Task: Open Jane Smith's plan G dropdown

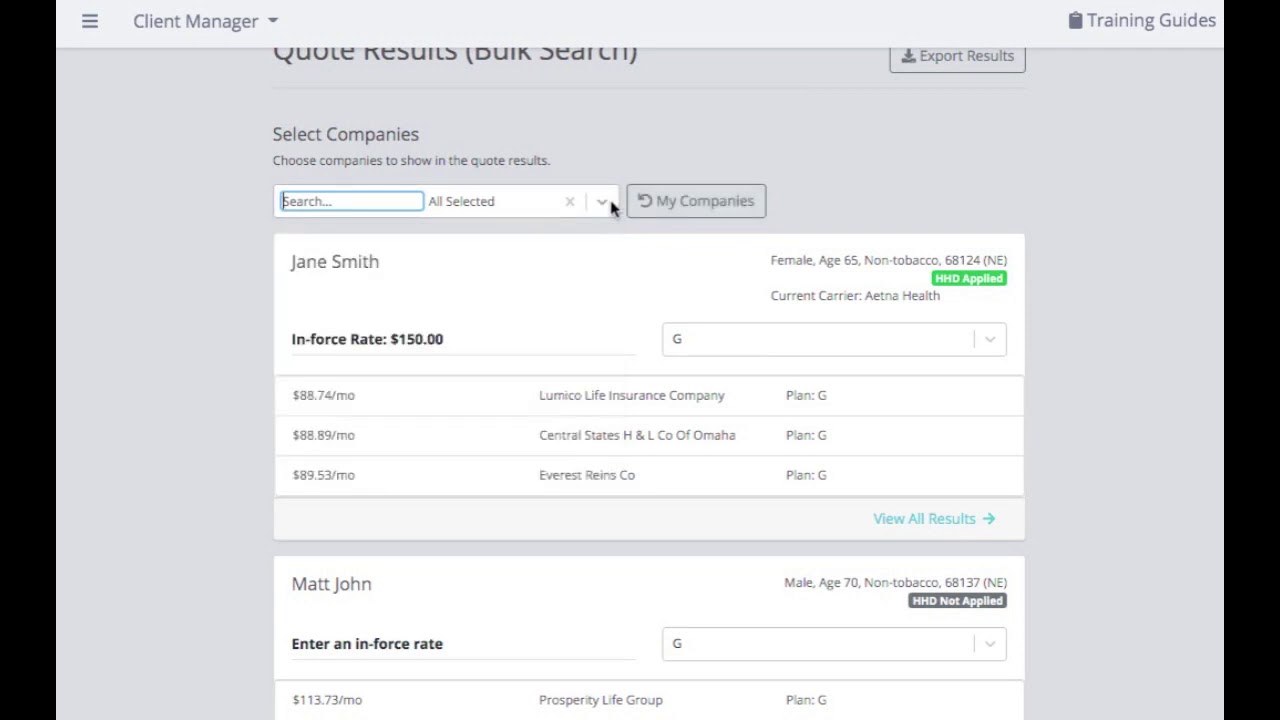Action: tap(834, 339)
